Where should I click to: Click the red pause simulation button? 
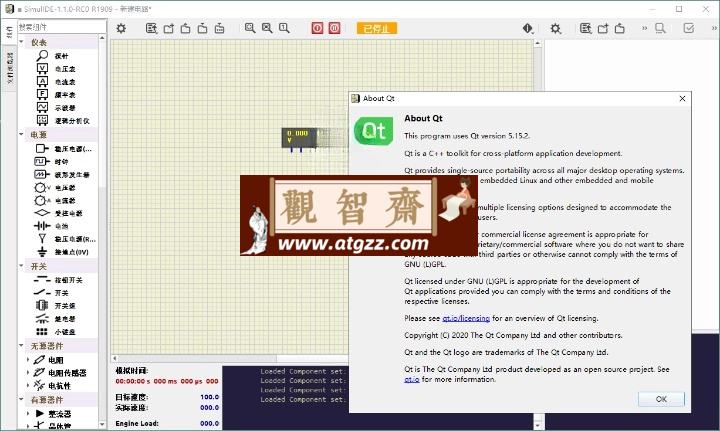coord(334,28)
